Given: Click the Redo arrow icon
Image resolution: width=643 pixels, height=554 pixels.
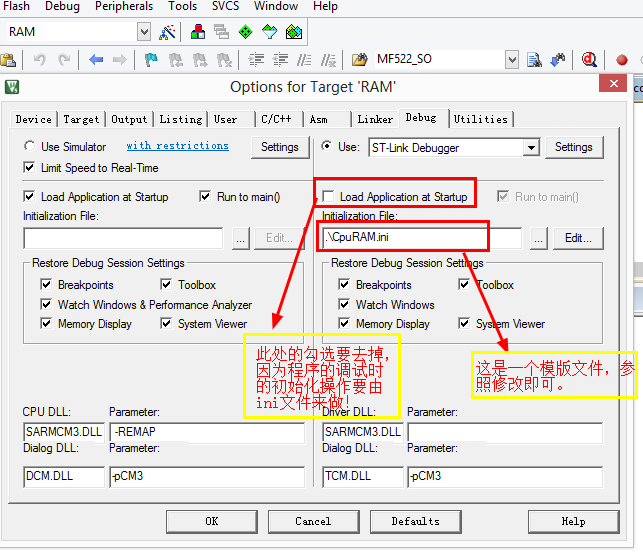Looking at the screenshot, I should click(64, 60).
